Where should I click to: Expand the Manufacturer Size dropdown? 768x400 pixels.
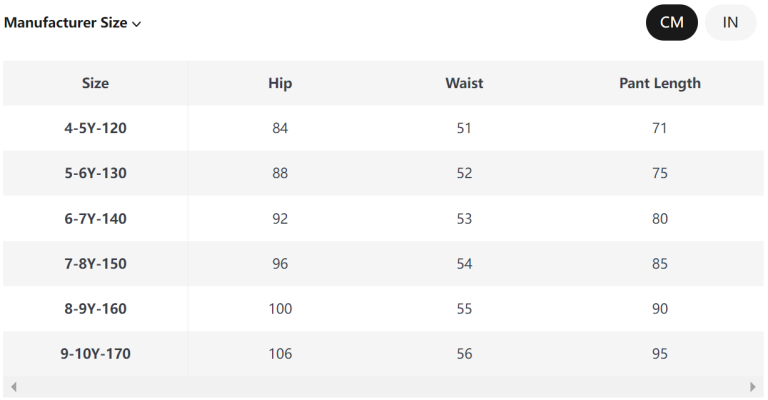click(73, 23)
